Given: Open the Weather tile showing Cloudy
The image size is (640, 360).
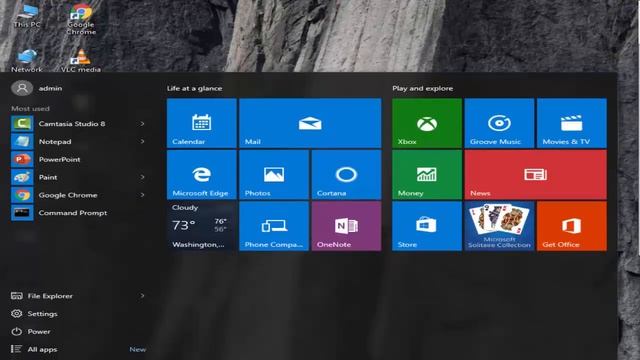Looking at the screenshot, I should pyautogui.click(x=202, y=226).
